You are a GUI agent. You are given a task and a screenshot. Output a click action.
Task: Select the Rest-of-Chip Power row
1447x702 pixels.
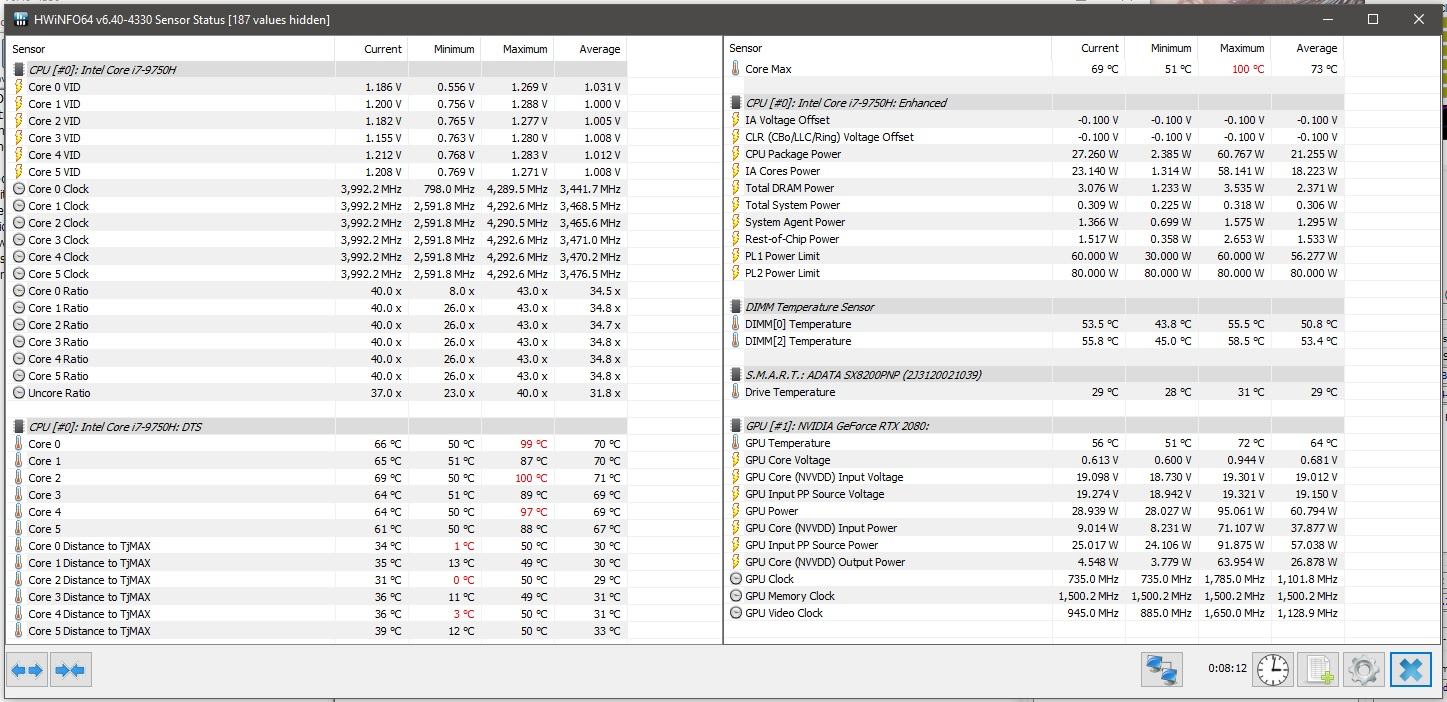click(x=1034, y=239)
